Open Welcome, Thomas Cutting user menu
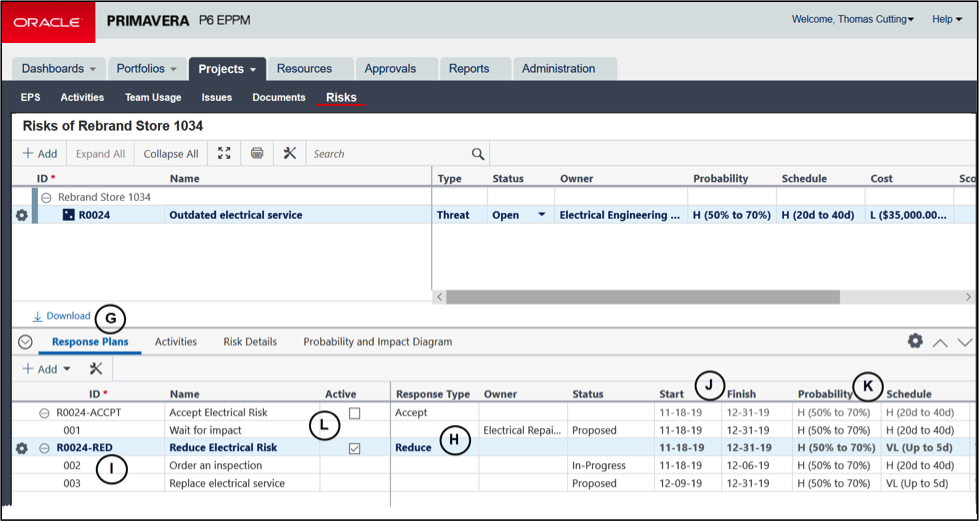 tap(852, 19)
